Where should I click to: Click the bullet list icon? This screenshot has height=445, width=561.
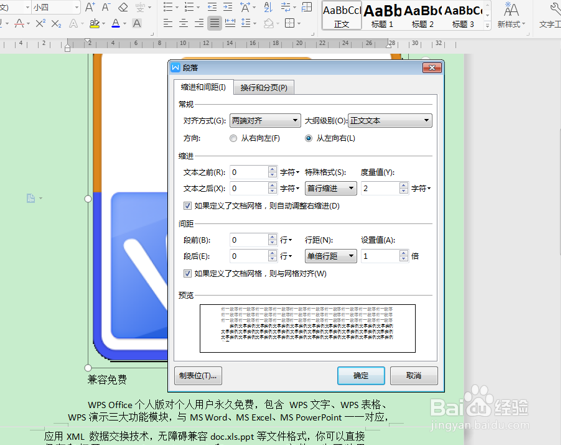(167, 7)
